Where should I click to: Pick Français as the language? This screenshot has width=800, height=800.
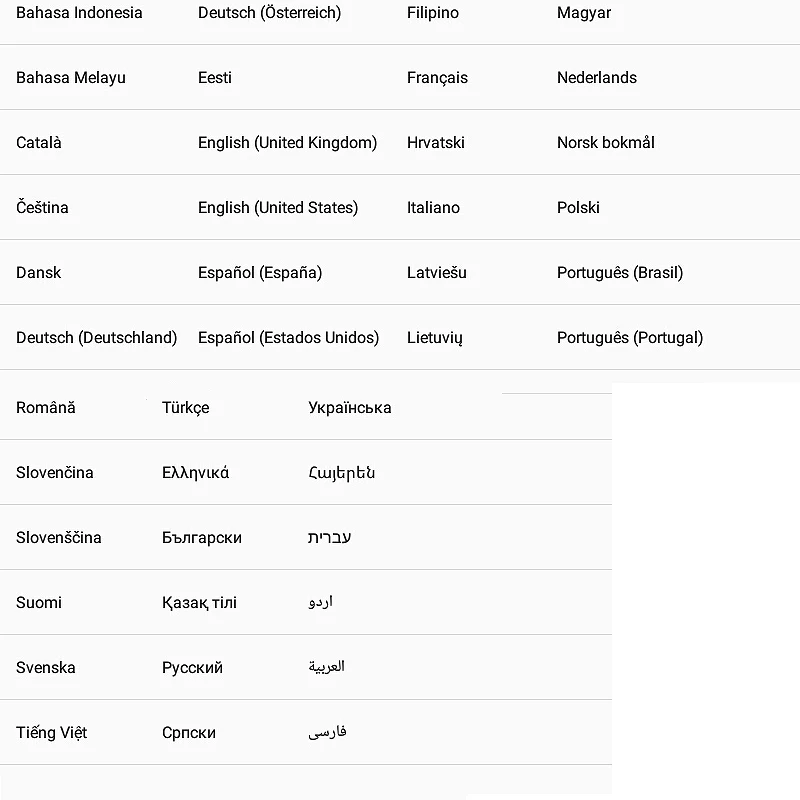(437, 78)
